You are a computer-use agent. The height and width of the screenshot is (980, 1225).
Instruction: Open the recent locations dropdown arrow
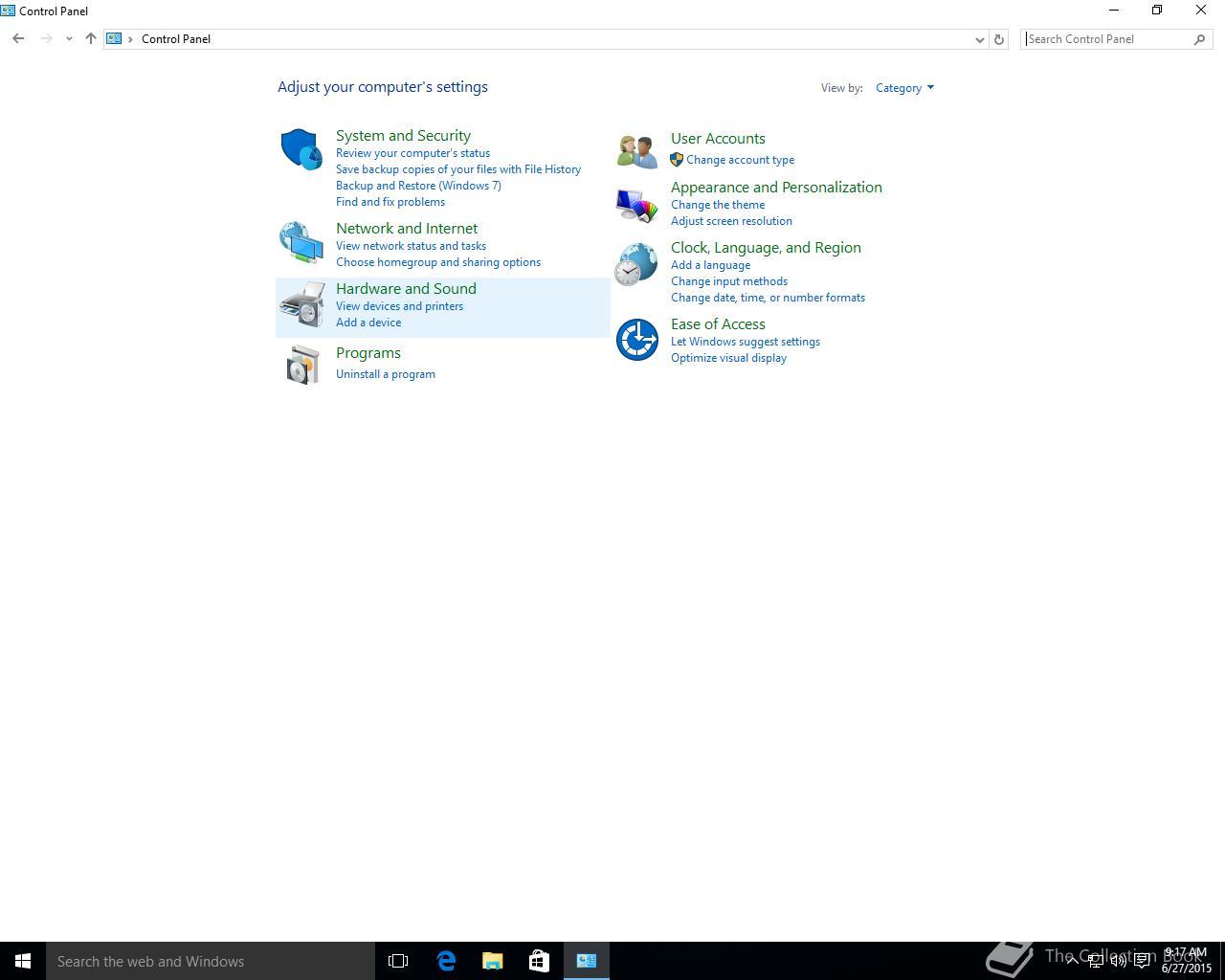[x=69, y=39]
